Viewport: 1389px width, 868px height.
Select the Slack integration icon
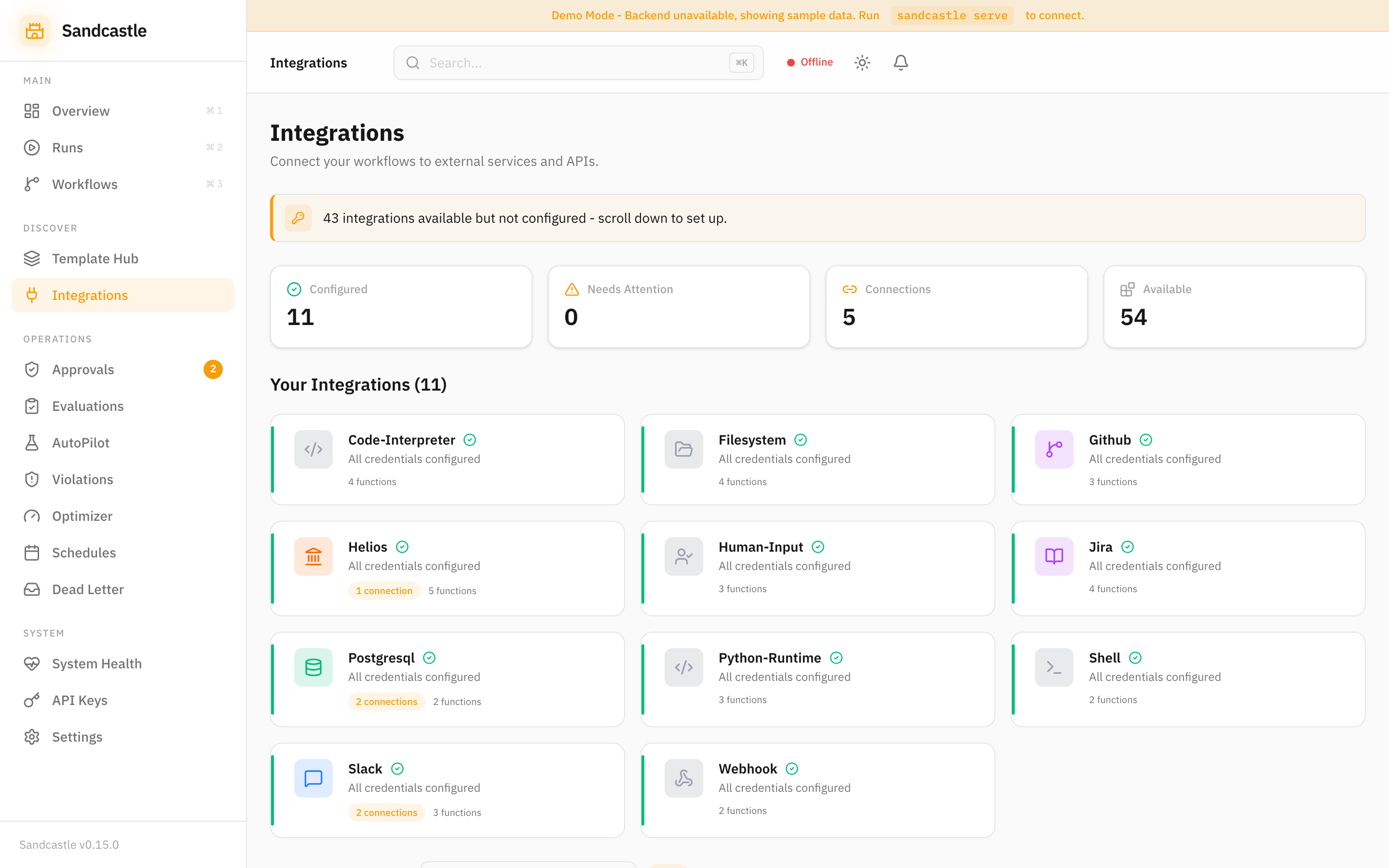click(x=313, y=778)
